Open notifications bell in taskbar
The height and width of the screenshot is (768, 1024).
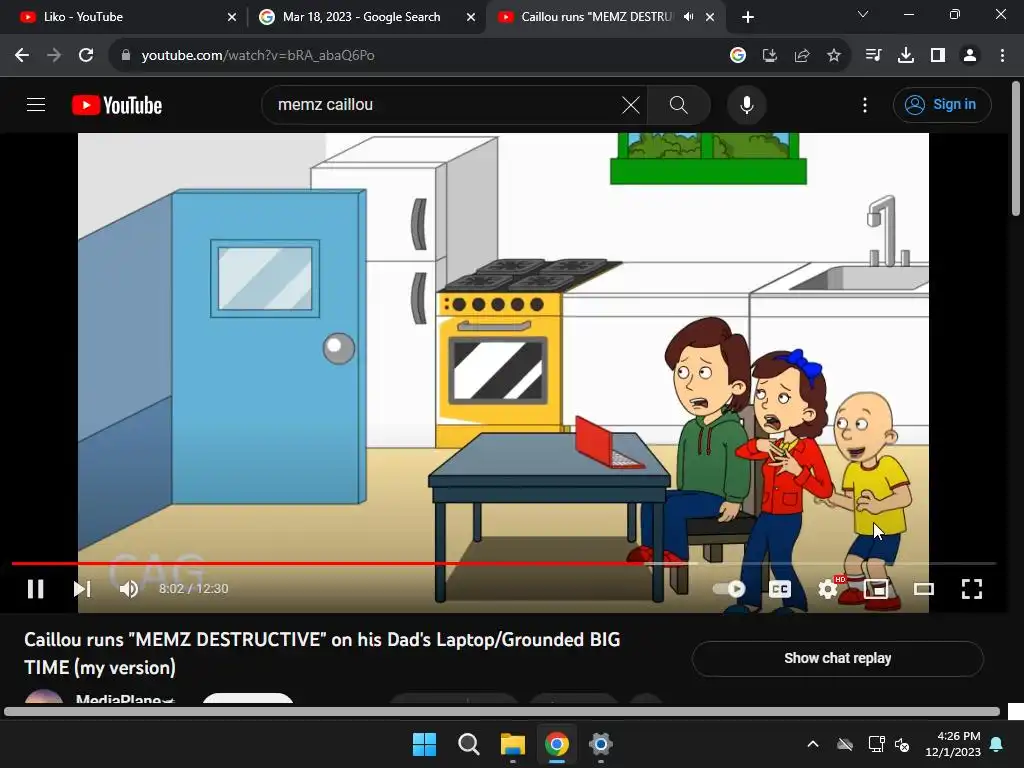(x=997, y=744)
